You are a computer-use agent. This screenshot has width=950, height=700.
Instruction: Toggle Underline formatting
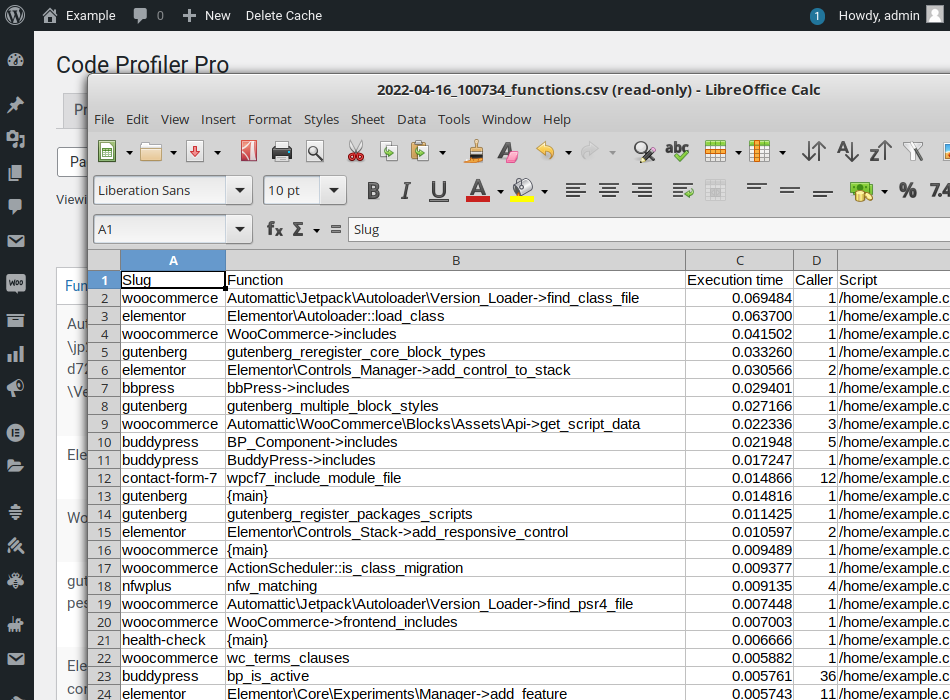click(x=439, y=192)
